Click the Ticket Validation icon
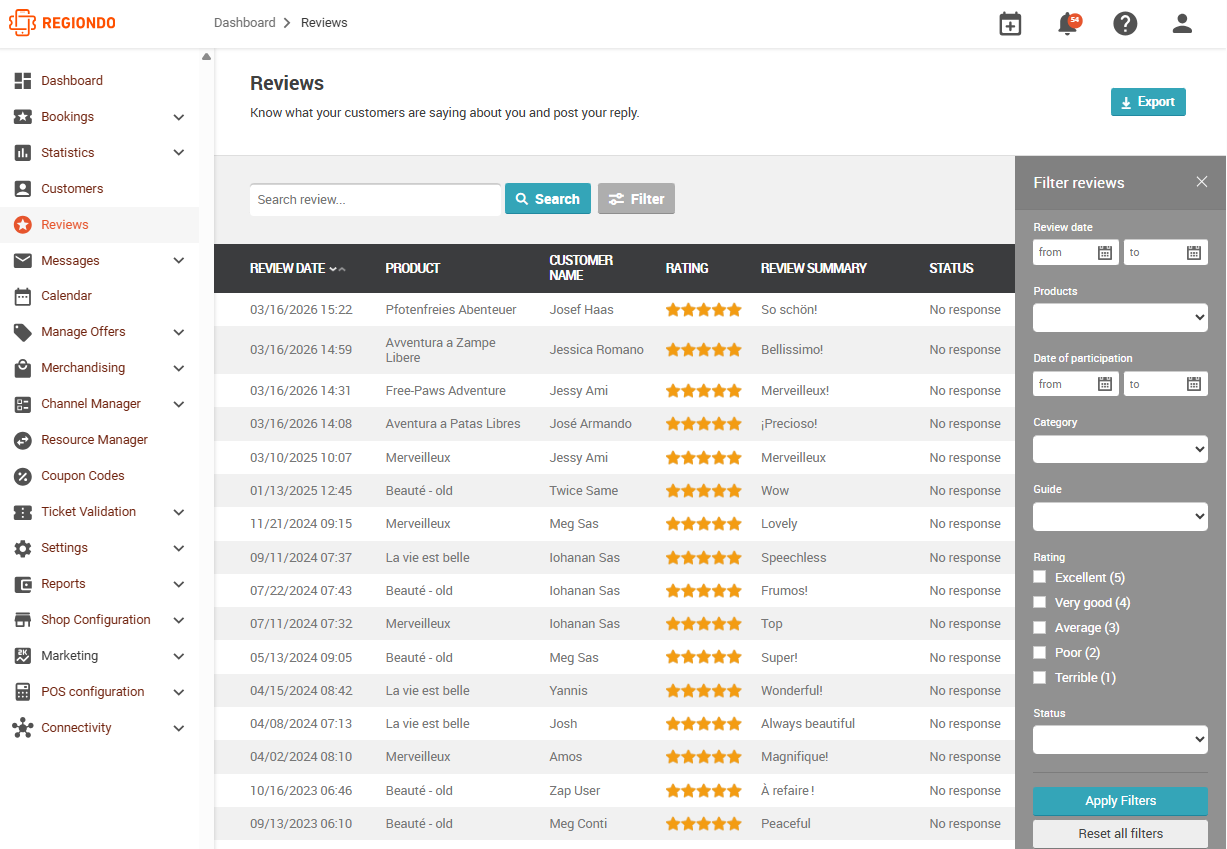 [23, 512]
